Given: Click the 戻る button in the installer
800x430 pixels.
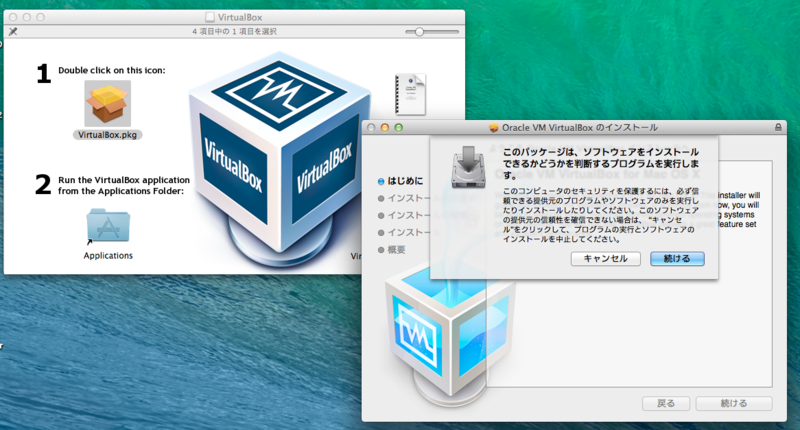Looking at the screenshot, I should 666,403.
